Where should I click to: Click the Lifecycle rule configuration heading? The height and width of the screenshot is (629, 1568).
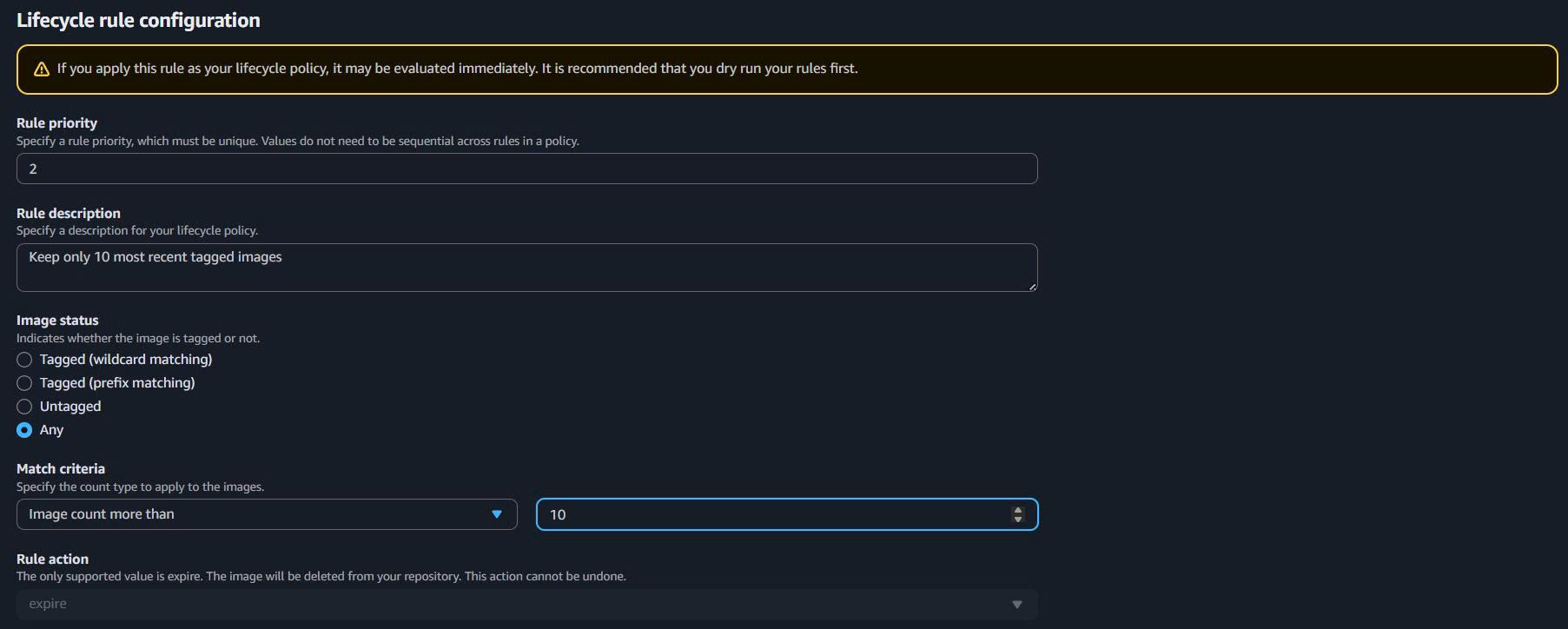138,20
